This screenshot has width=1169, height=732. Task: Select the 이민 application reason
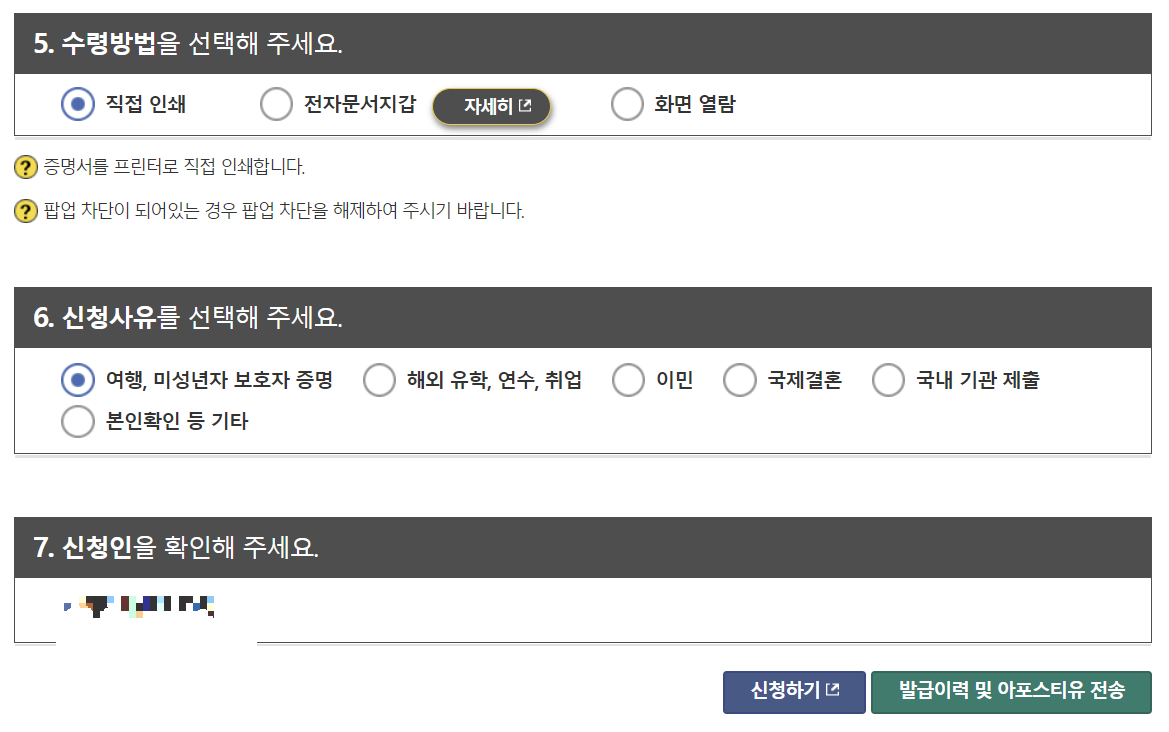coord(628,379)
